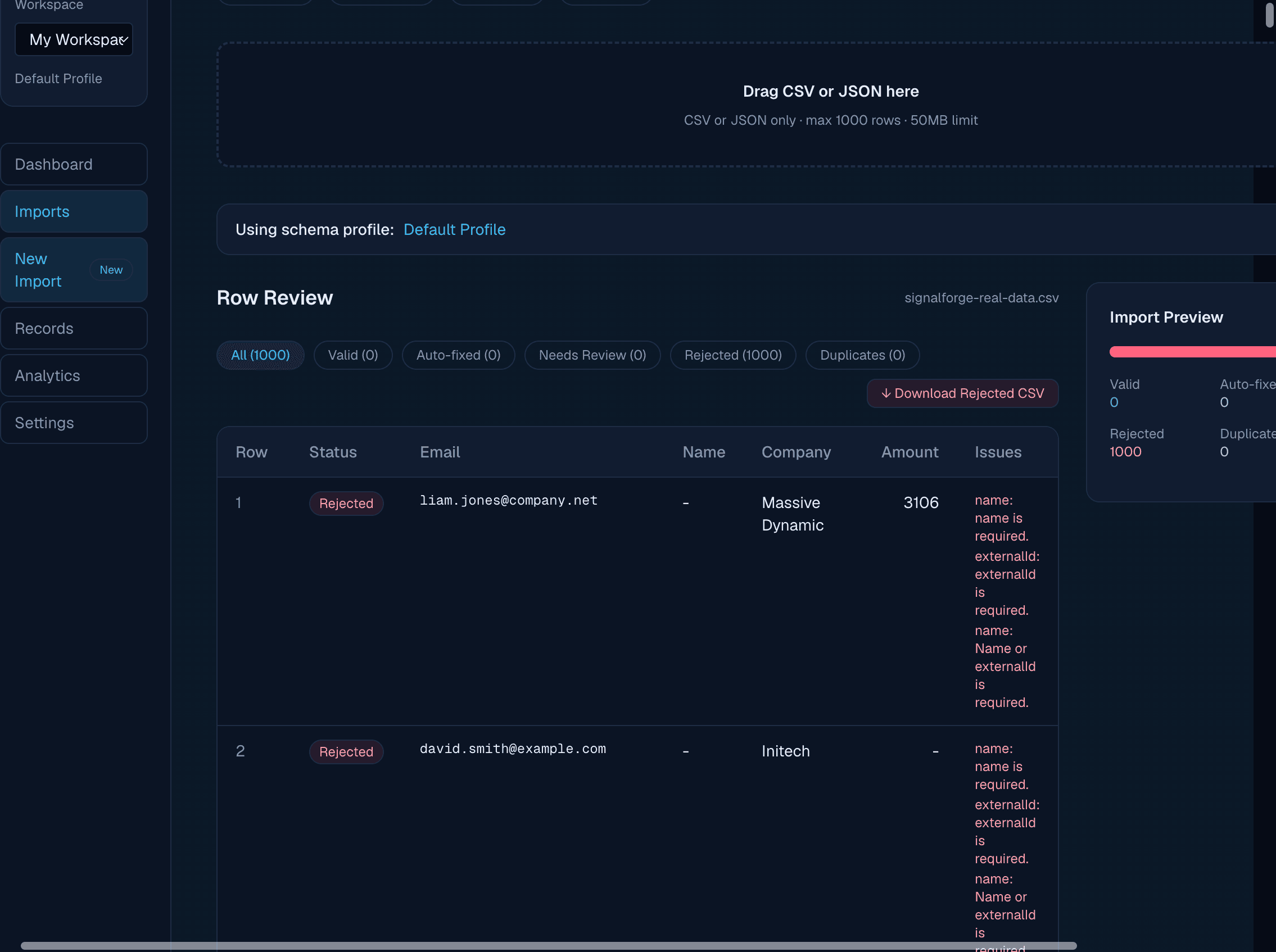Go to Dashboard in sidebar
1276x952 pixels.
tap(74, 164)
